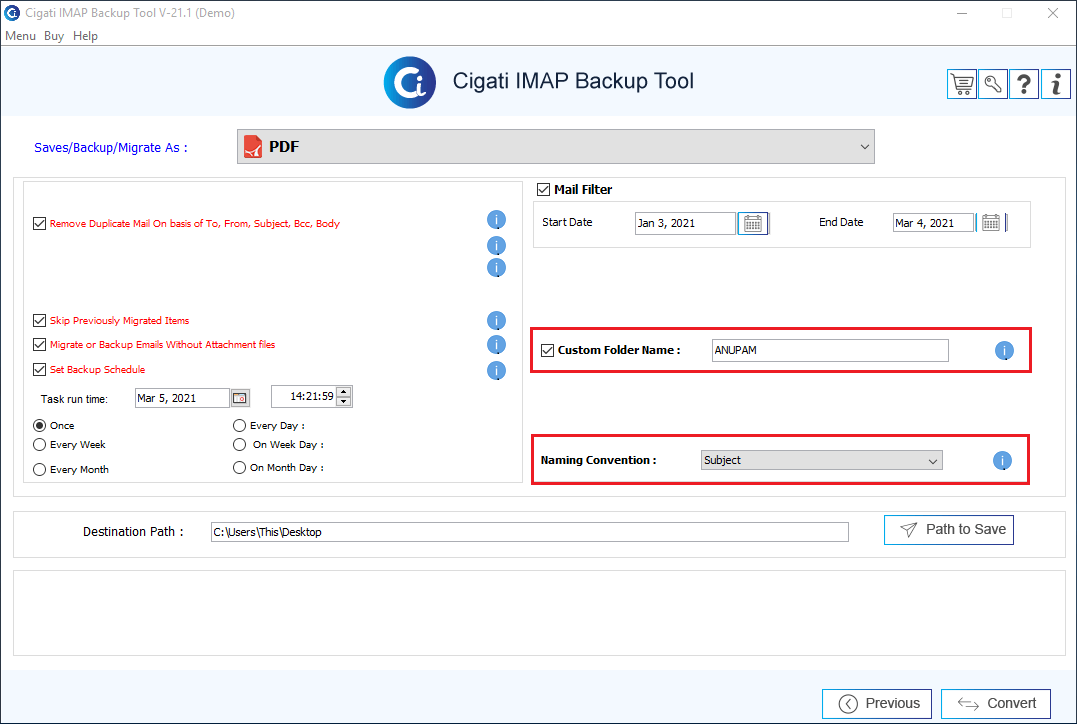This screenshot has height=724, width=1077.
Task: Open the Task run time calendar picker
Action: click(240, 398)
